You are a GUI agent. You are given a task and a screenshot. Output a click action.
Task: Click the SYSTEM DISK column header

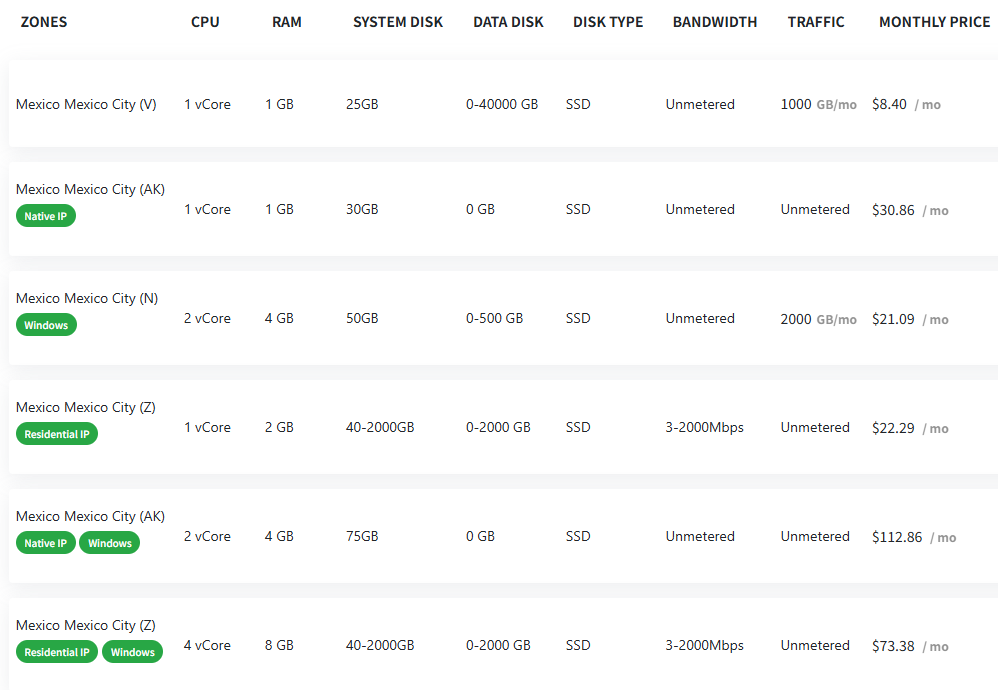click(x=398, y=22)
